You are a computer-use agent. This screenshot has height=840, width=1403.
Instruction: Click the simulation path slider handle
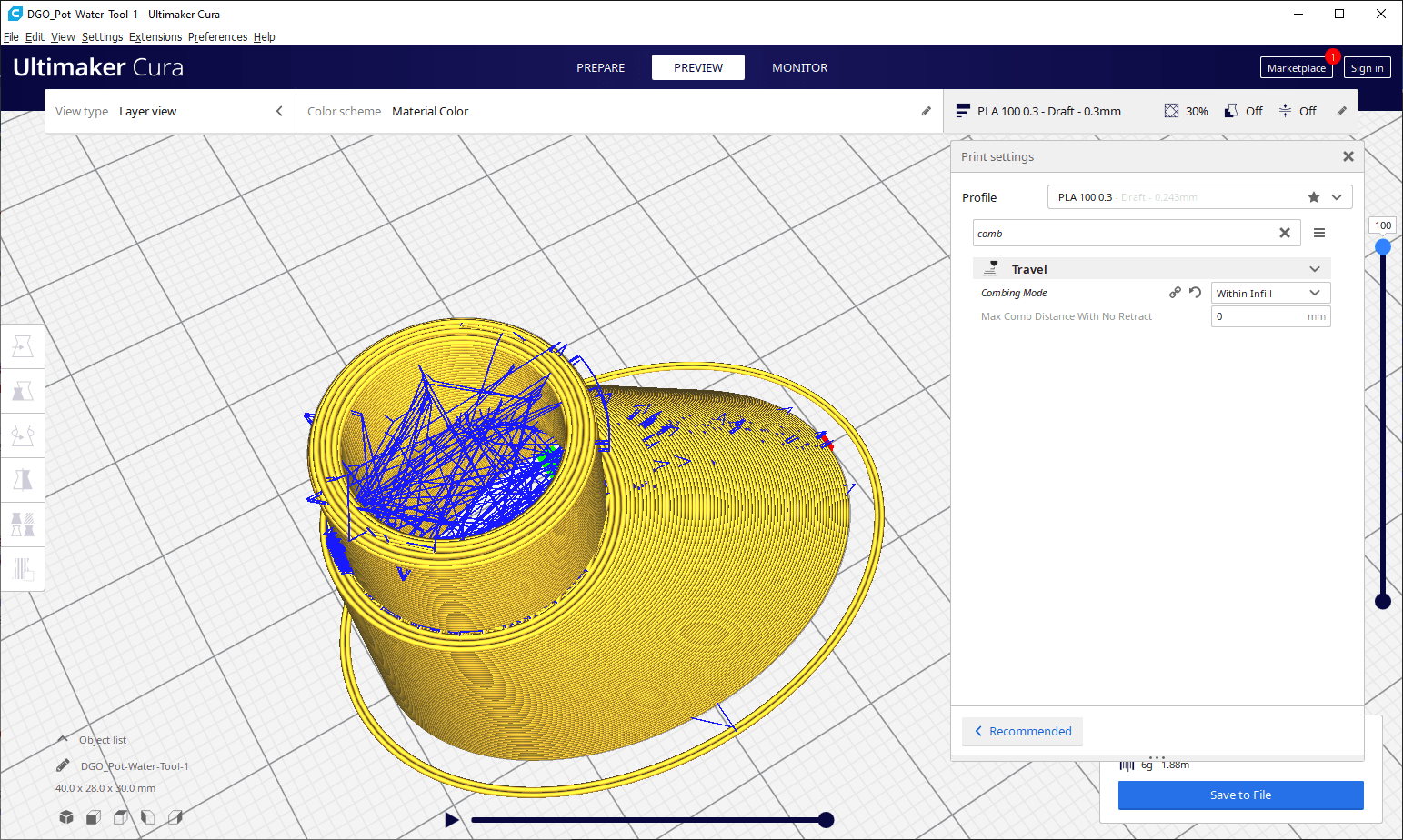point(826,820)
